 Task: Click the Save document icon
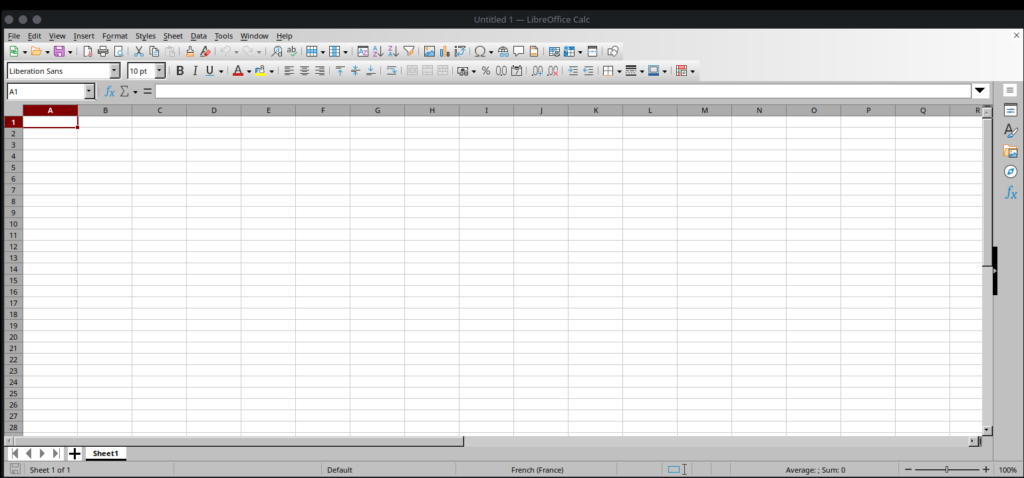59,51
